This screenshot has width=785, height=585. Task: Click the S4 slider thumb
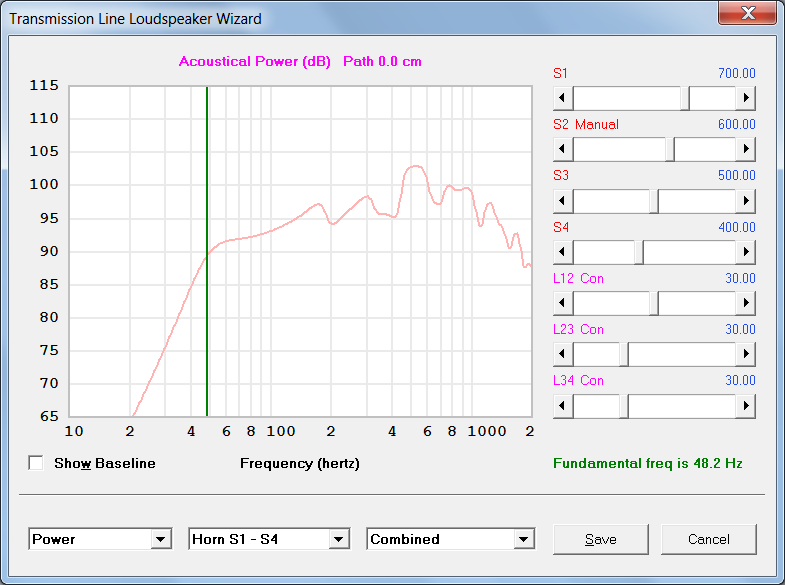(639, 252)
